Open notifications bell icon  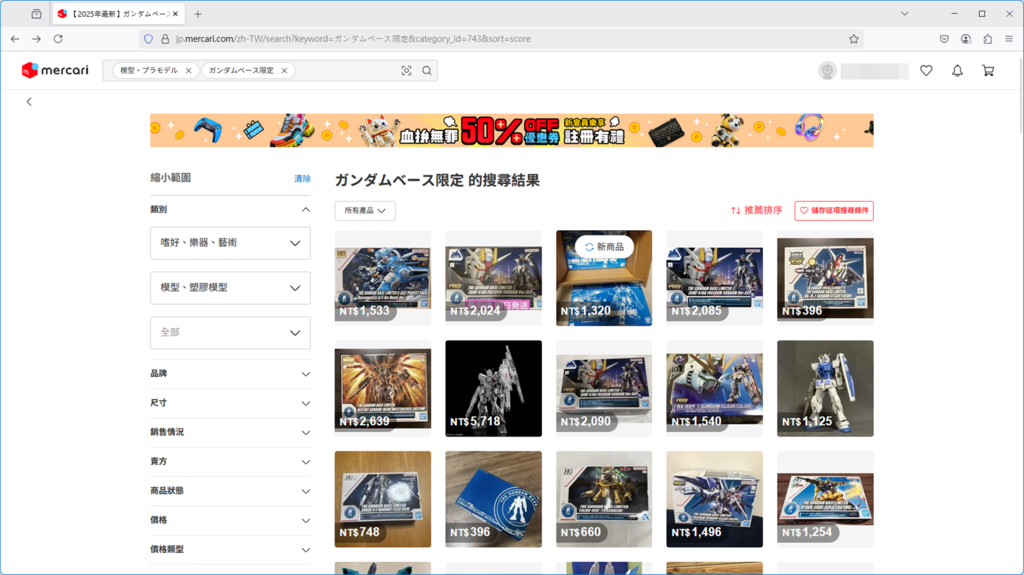(957, 71)
